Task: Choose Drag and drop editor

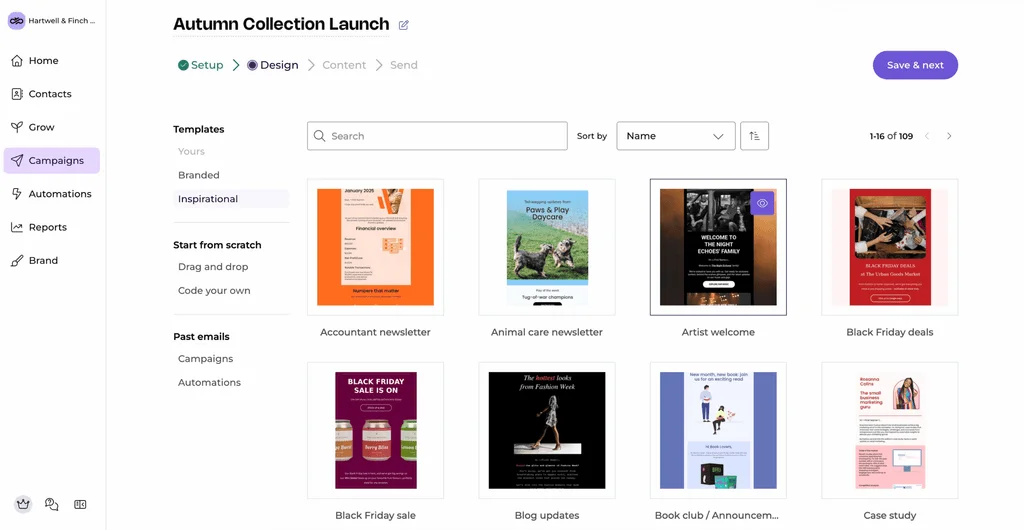Action: [213, 267]
